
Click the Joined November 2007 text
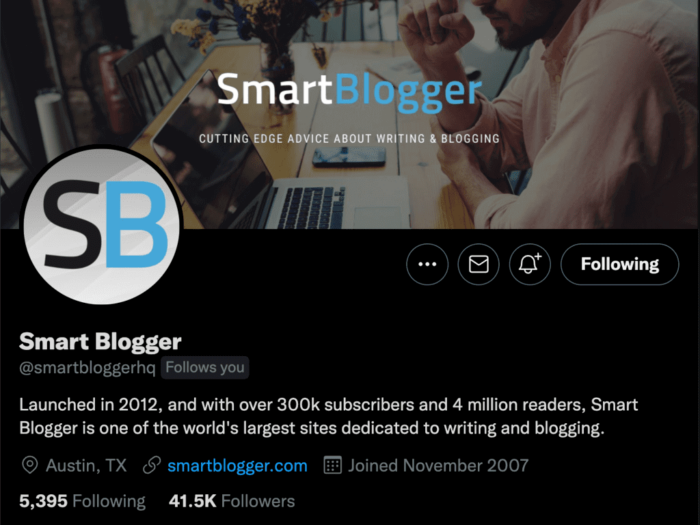[438, 466]
